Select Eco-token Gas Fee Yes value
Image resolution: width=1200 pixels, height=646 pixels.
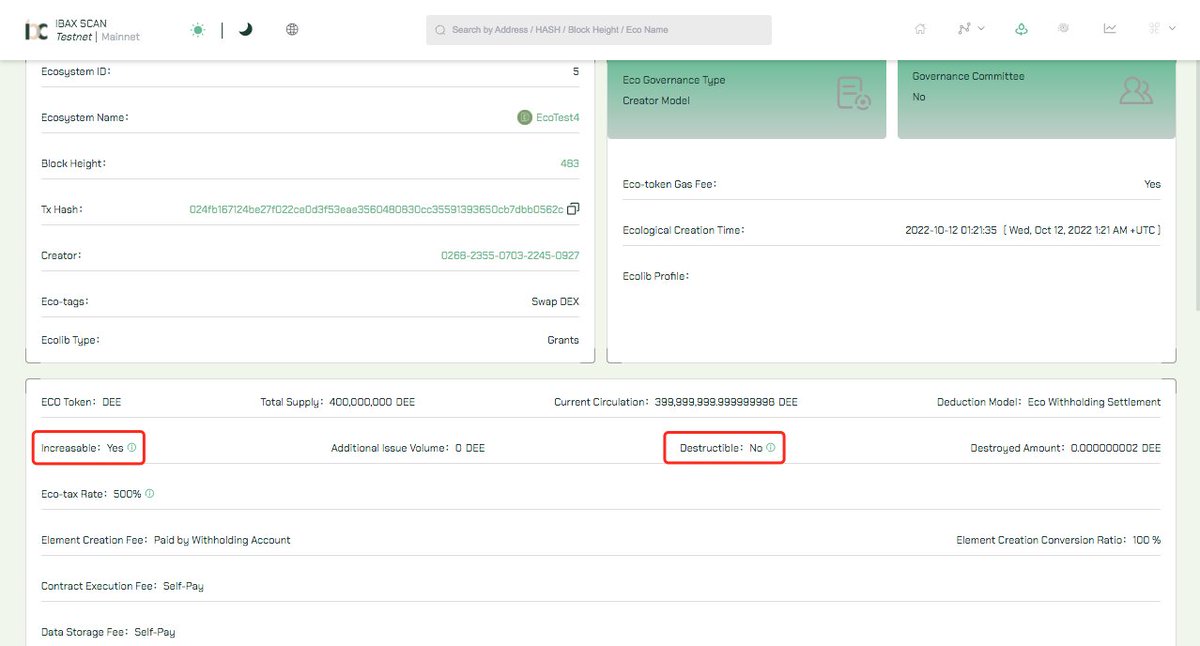1153,184
